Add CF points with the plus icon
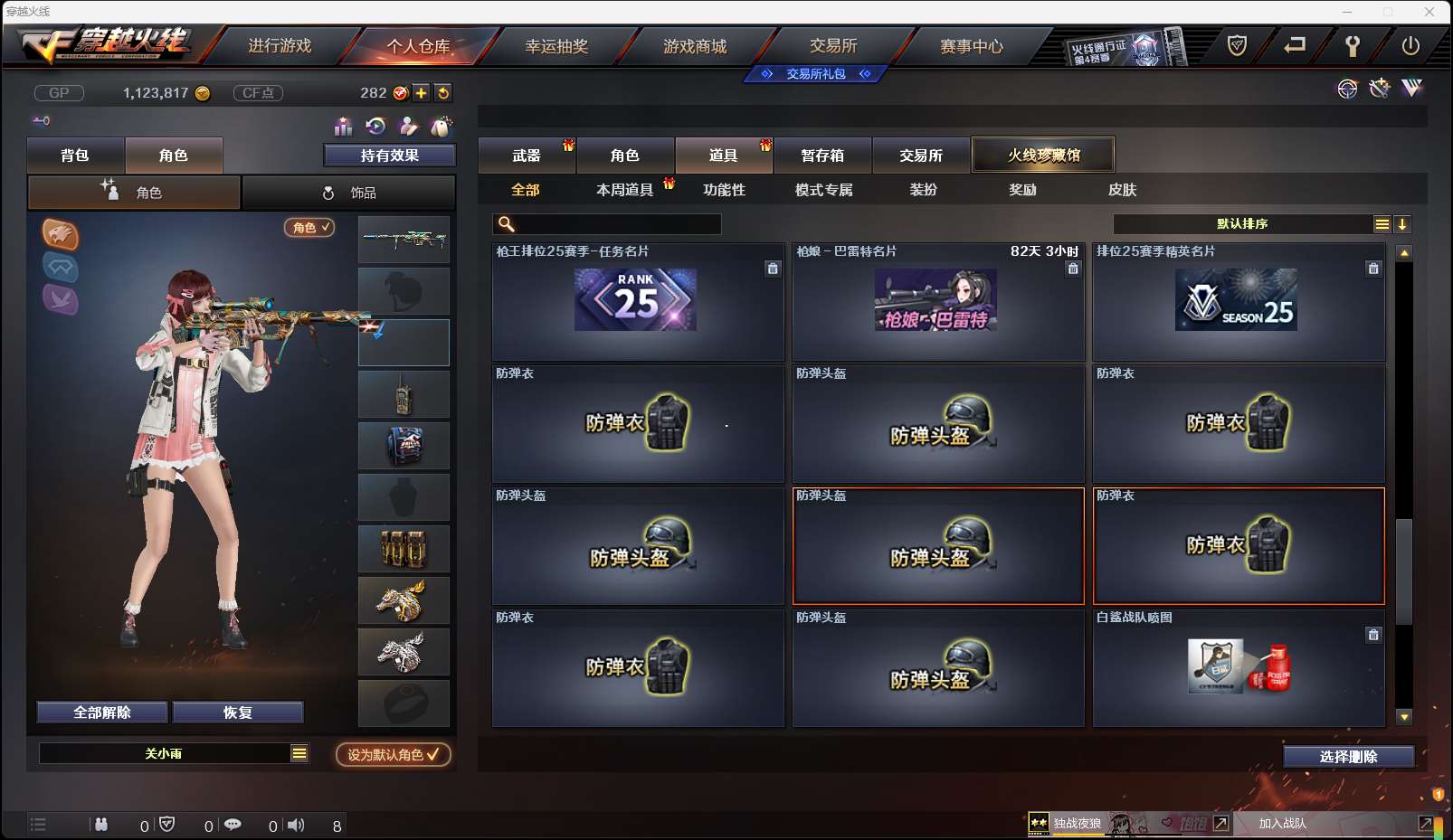 click(422, 93)
